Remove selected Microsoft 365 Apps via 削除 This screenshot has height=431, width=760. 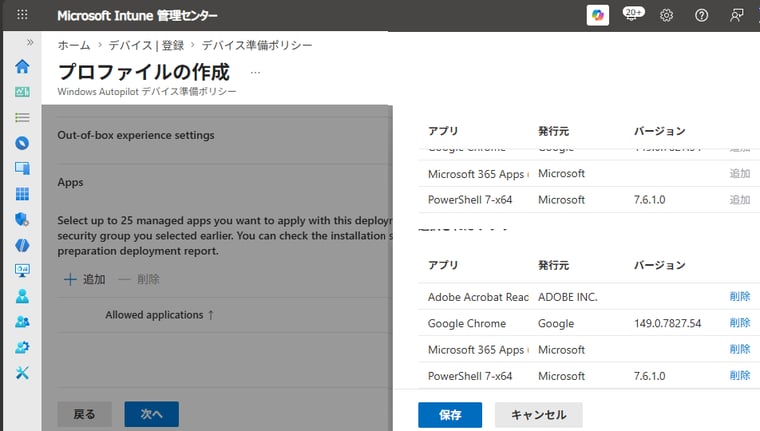[740, 349]
